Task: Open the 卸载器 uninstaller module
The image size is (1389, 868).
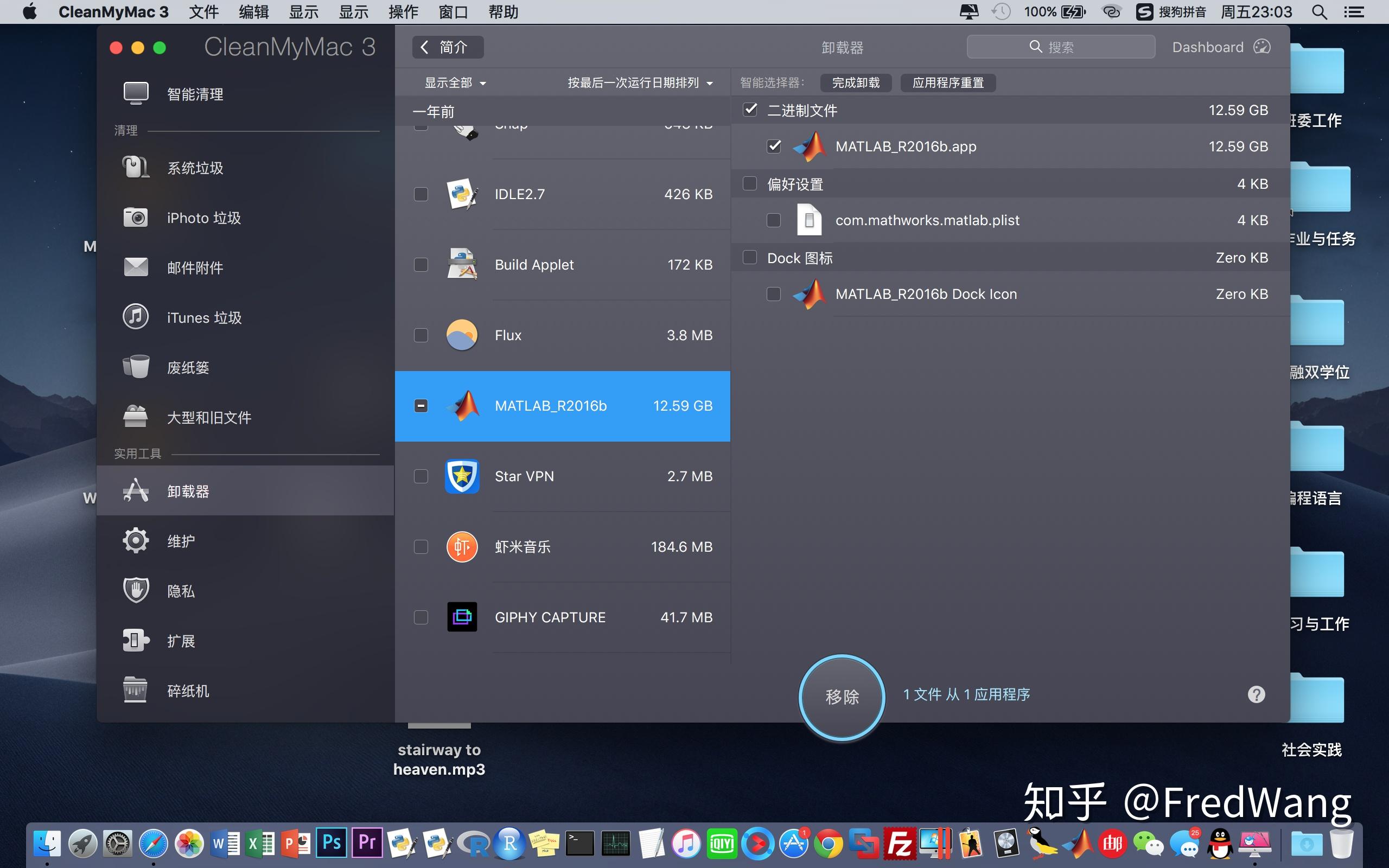Action: tap(245, 491)
